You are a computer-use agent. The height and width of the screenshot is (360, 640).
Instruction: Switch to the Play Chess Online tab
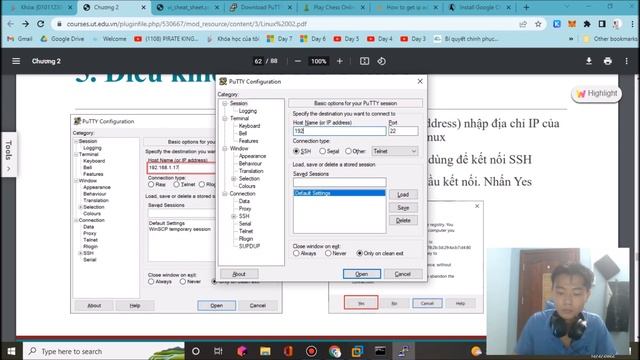334,7
